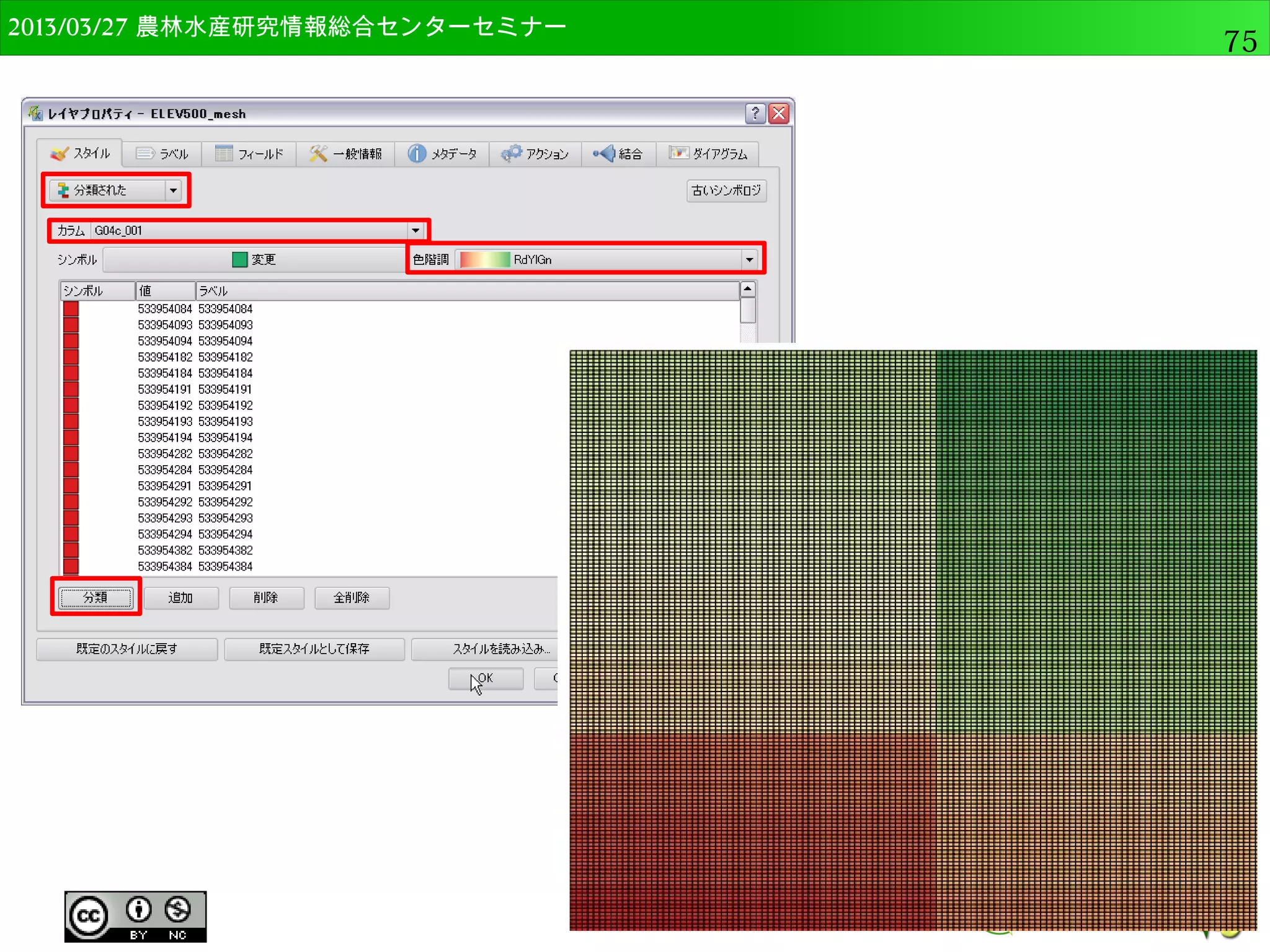
Task: Confirm with the OK button
Action: pos(486,678)
